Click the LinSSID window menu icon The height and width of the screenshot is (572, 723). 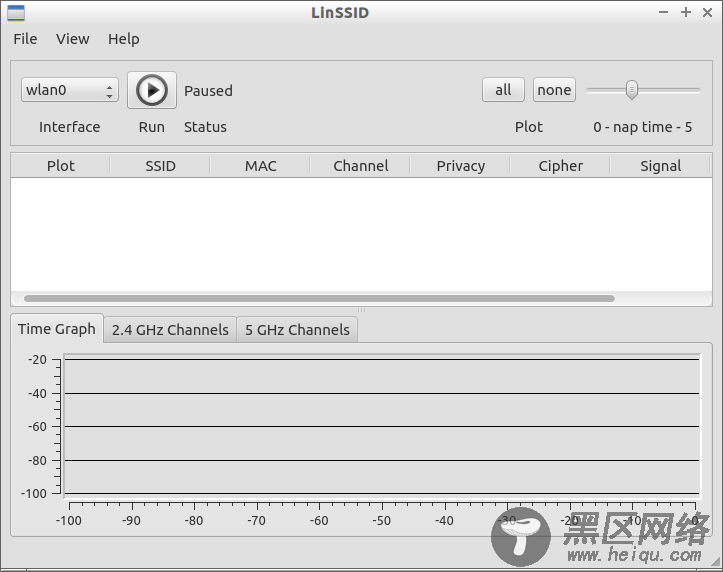coord(16,12)
